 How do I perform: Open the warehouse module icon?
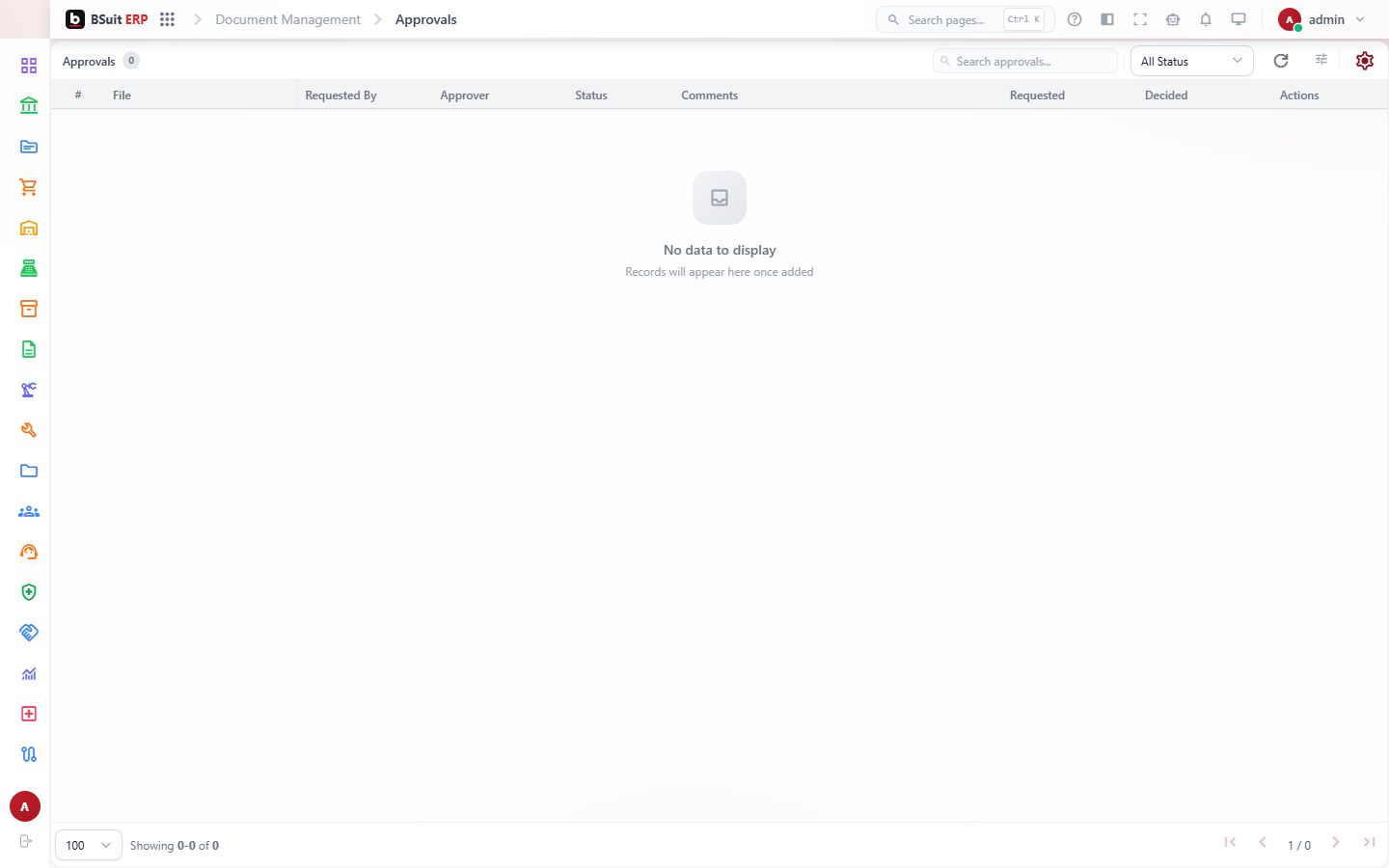click(x=29, y=228)
